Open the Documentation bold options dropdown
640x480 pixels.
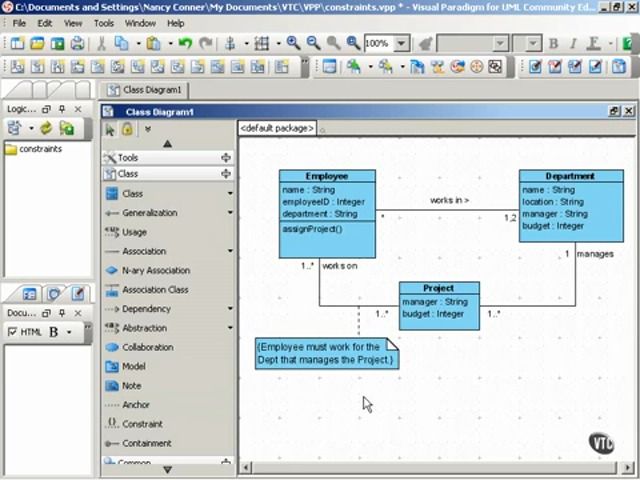coord(69,332)
